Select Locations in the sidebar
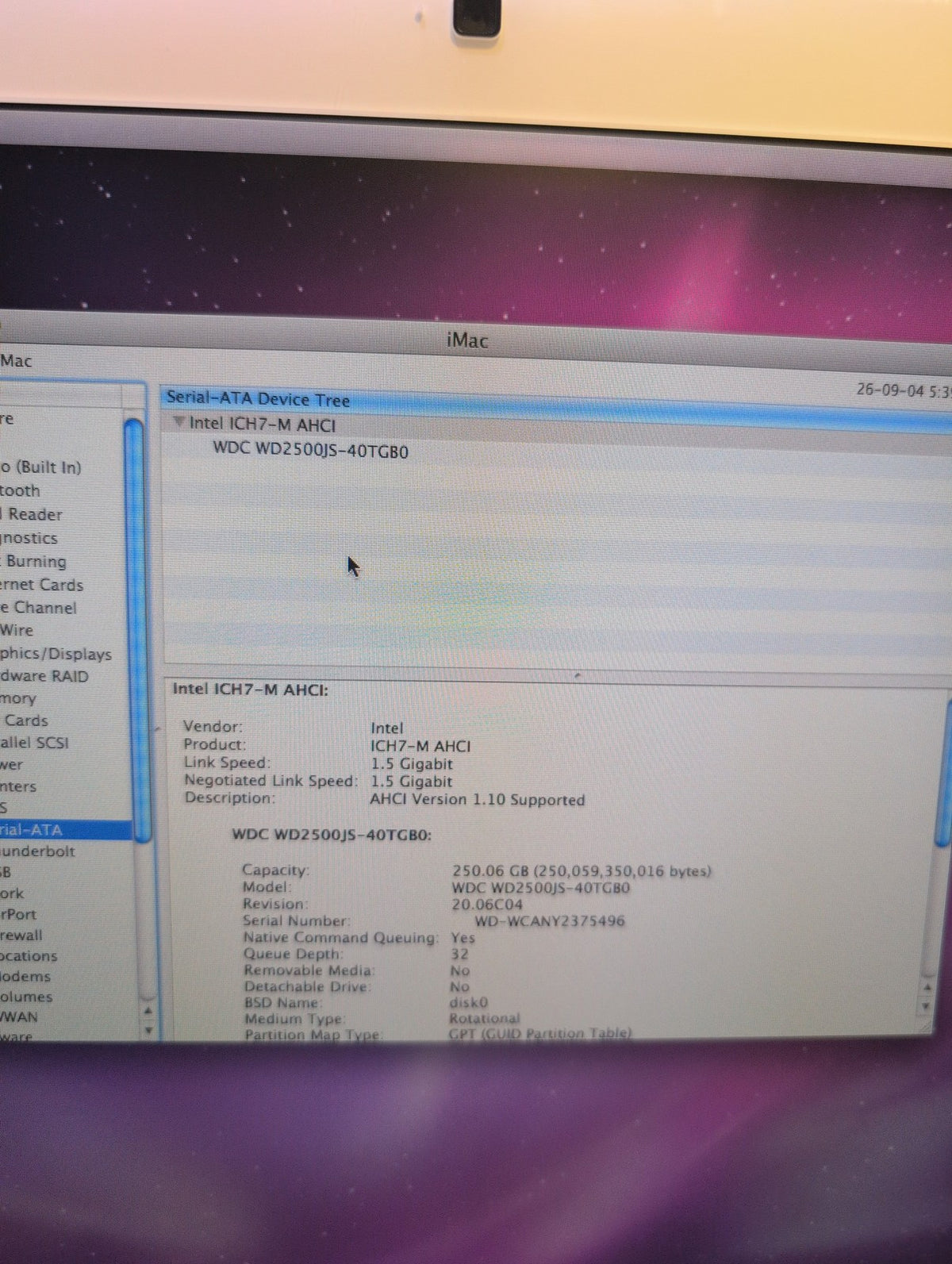952x1264 pixels. click(x=29, y=956)
